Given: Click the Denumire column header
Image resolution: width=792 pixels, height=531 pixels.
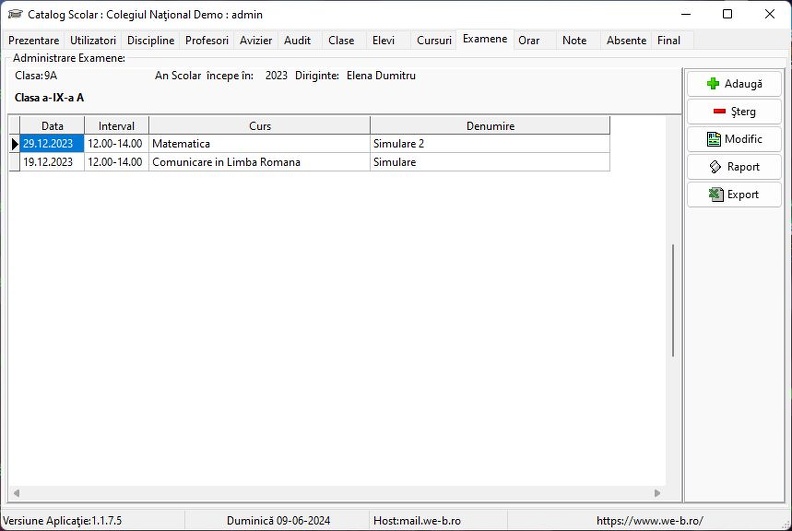Looking at the screenshot, I should [490, 126].
